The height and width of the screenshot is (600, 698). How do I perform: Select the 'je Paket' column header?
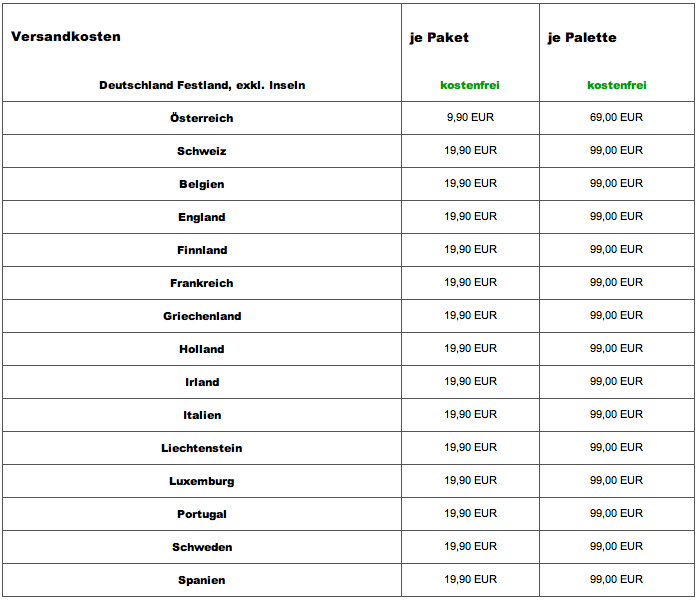click(439, 38)
